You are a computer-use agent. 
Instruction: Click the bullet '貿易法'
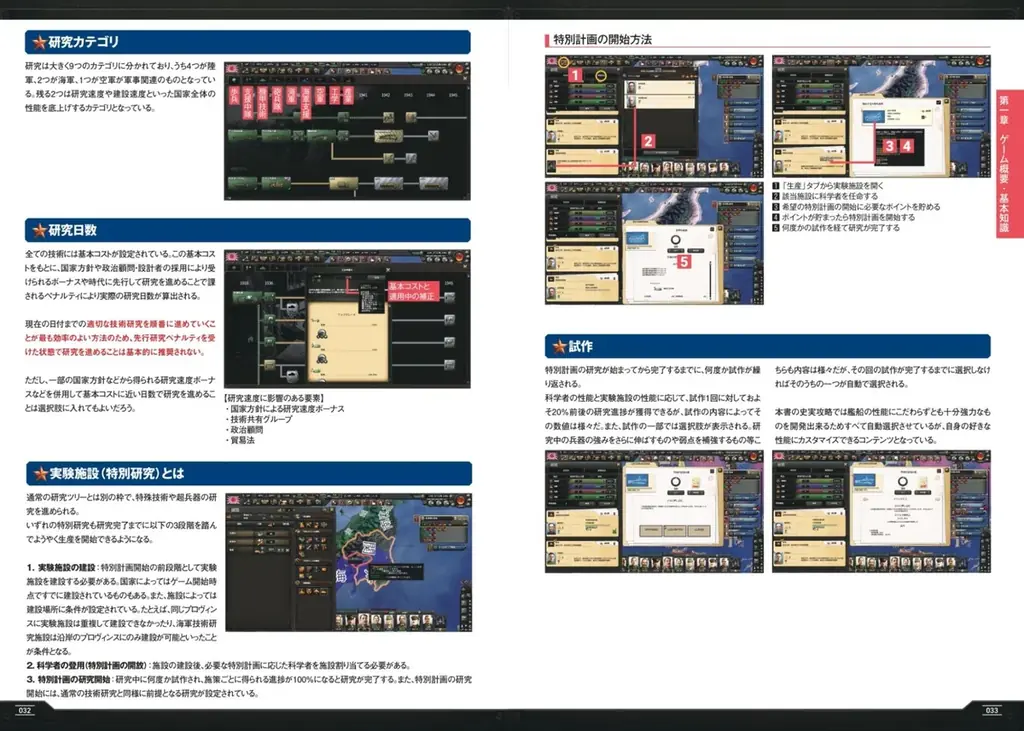(242, 440)
